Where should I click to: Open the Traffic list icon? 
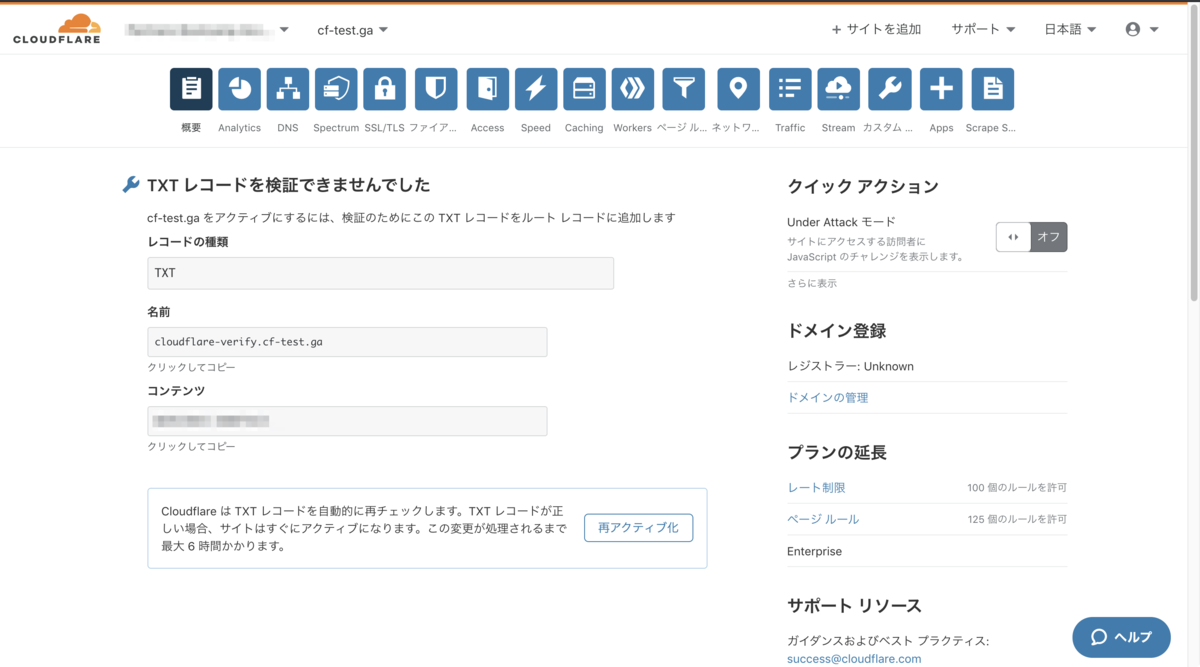click(x=790, y=89)
